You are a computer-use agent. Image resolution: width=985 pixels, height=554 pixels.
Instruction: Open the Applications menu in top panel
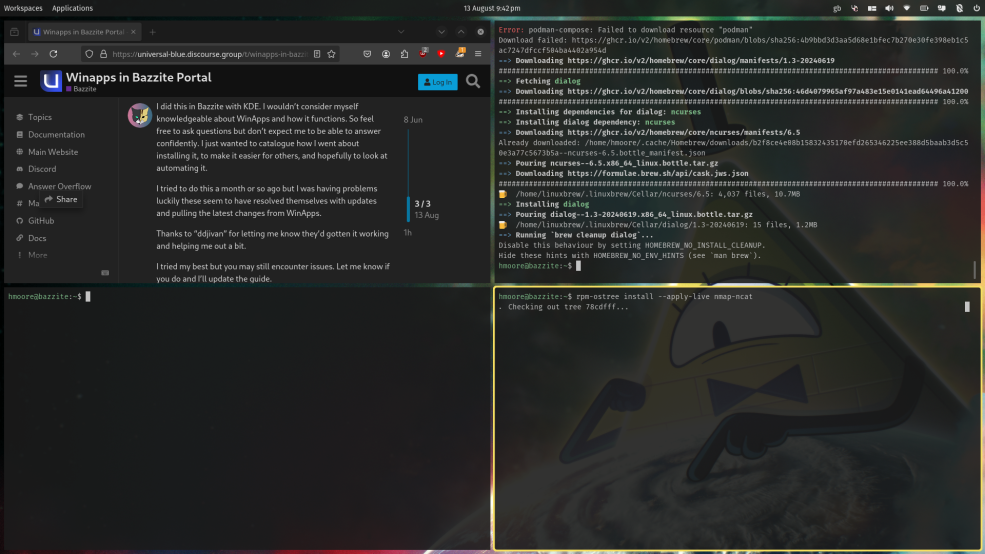coord(72,8)
